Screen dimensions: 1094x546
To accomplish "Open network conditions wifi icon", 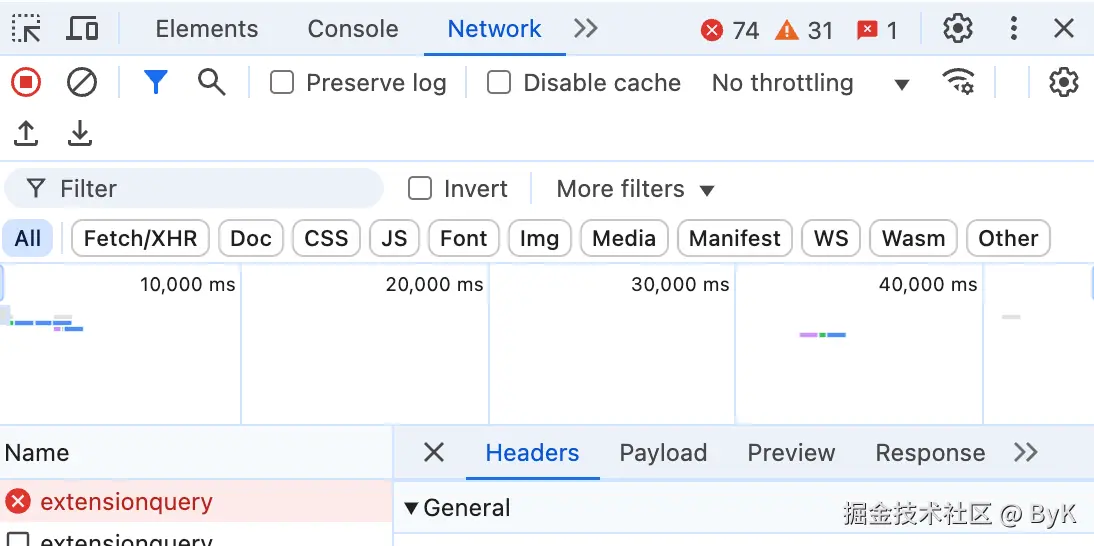I will click(959, 83).
